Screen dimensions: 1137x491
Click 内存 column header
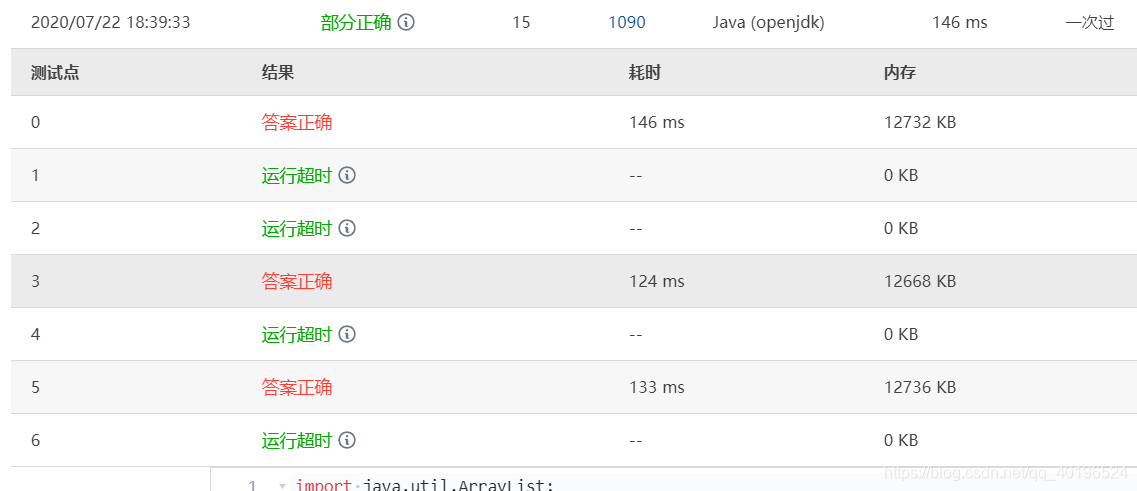(x=900, y=73)
